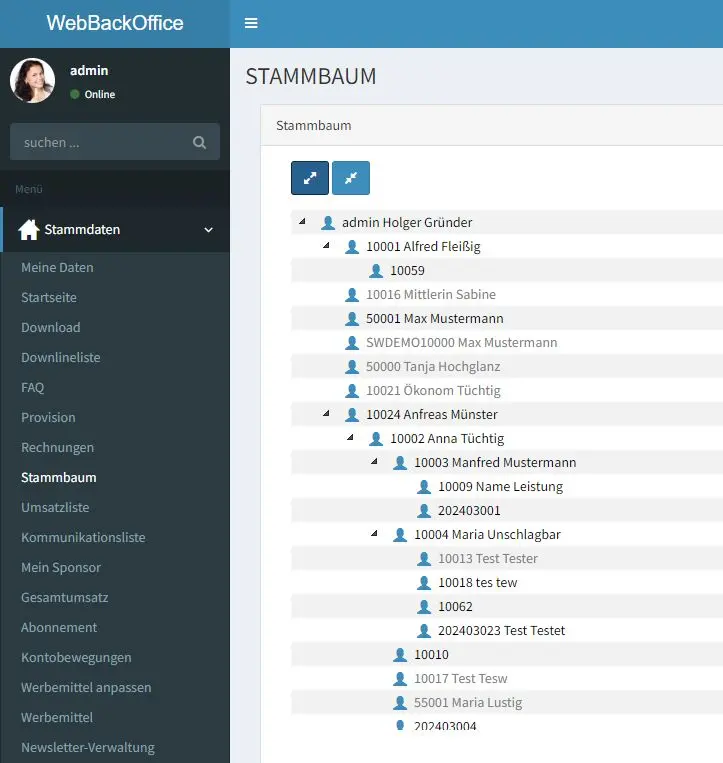Image resolution: width=723 pixels, height=763 pixels.
Task: Toggle the sidebar with the hamburger icon
Action: [x=251, y=23]
